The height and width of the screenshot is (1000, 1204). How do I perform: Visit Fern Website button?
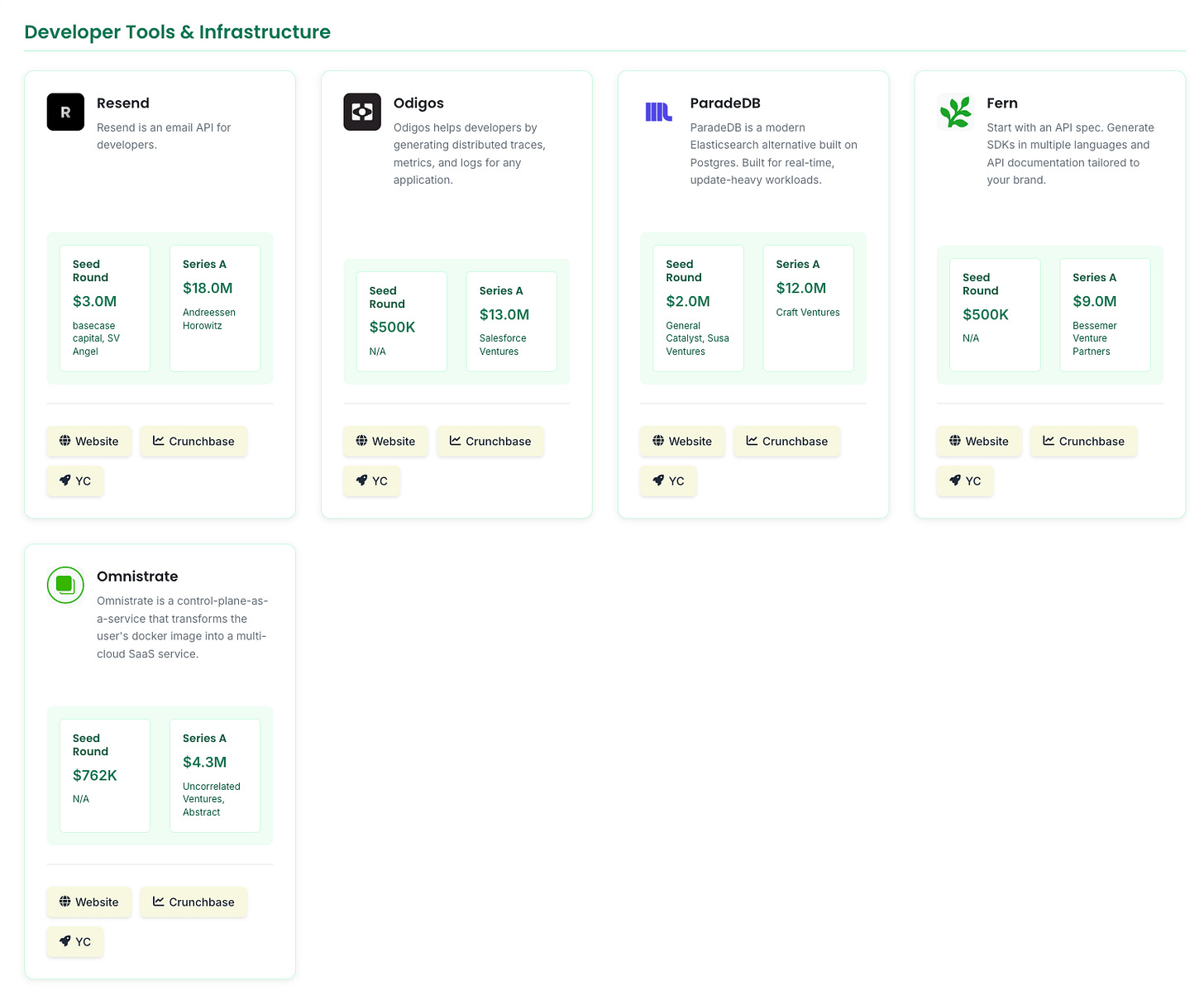pos(979,441)
